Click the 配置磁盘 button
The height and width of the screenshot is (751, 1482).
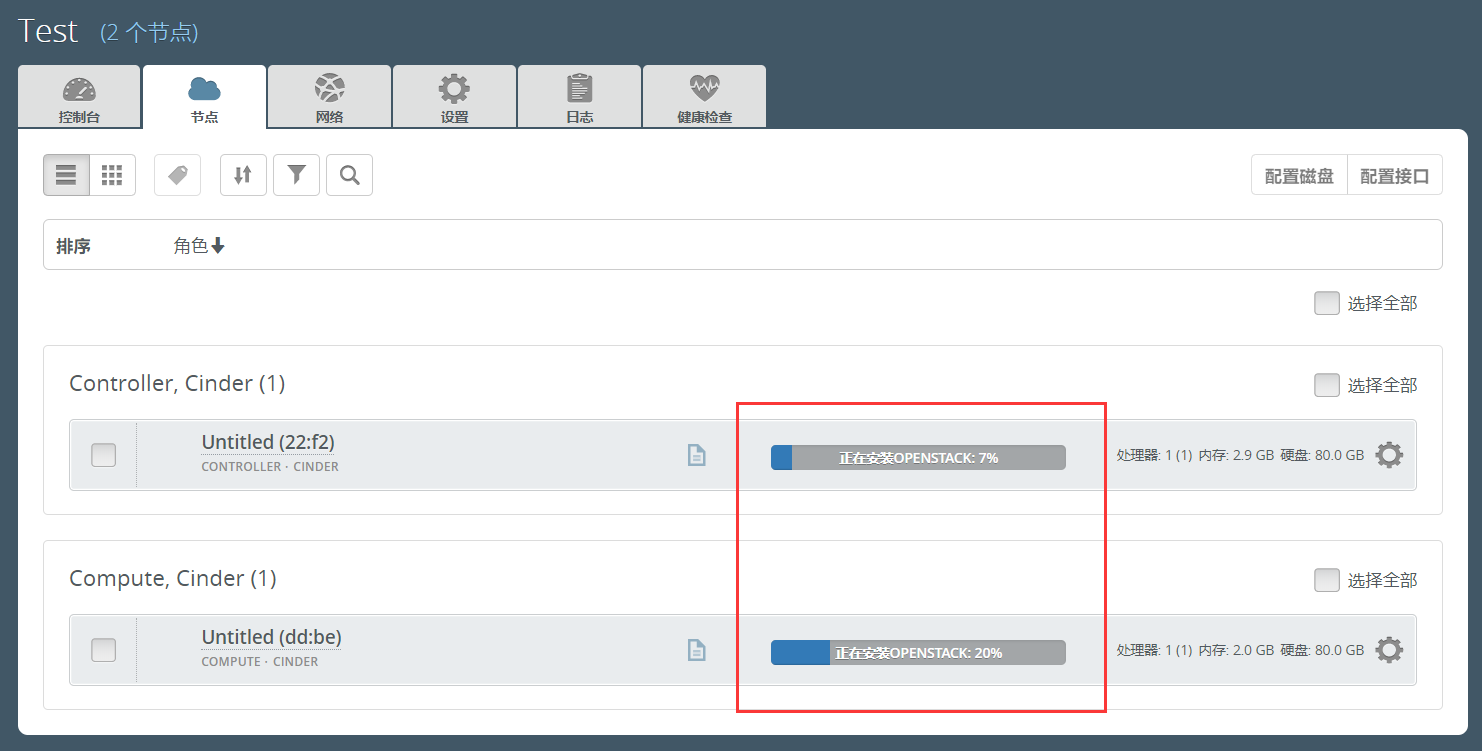1299,174
